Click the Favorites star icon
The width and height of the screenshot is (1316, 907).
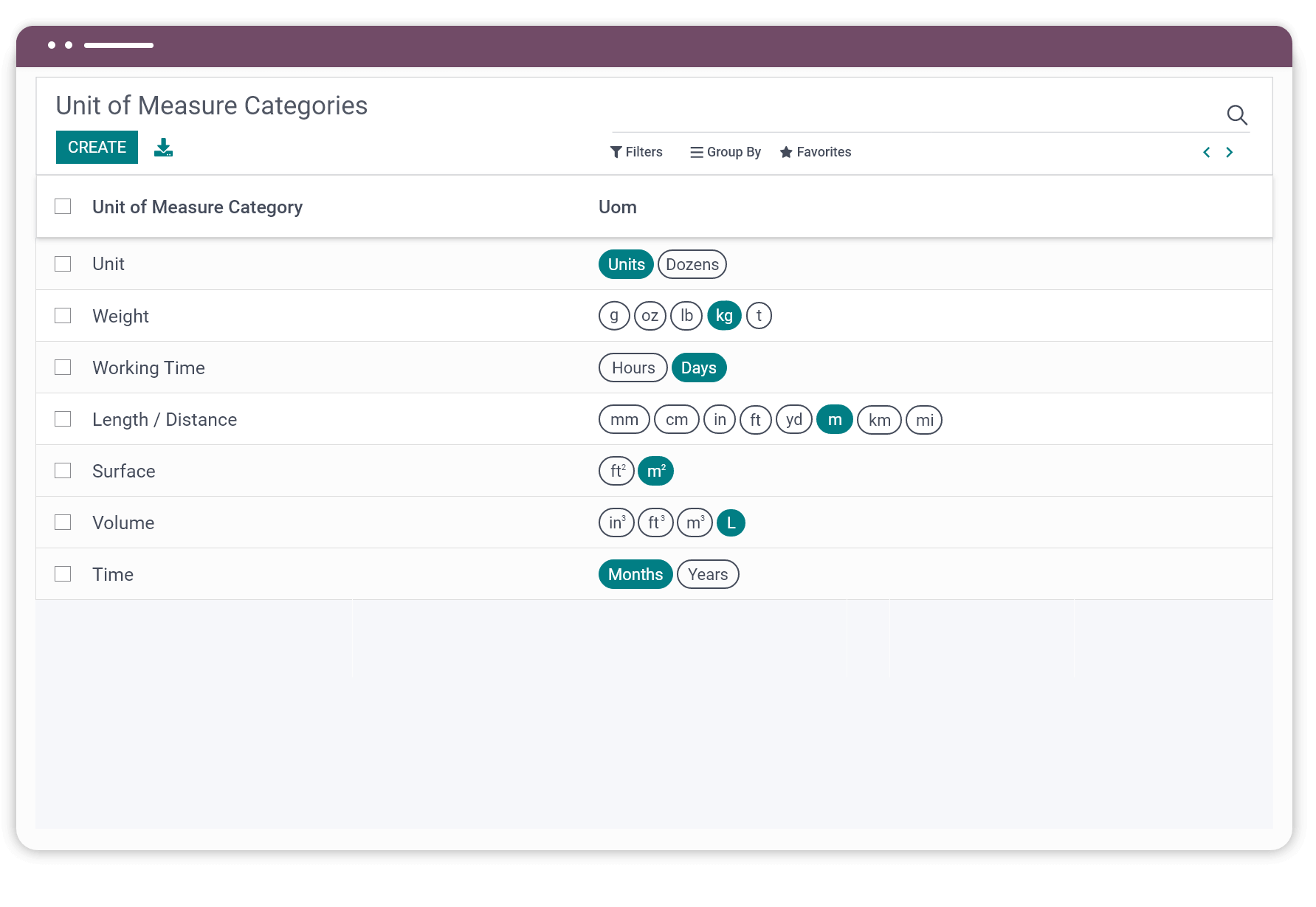786,152
